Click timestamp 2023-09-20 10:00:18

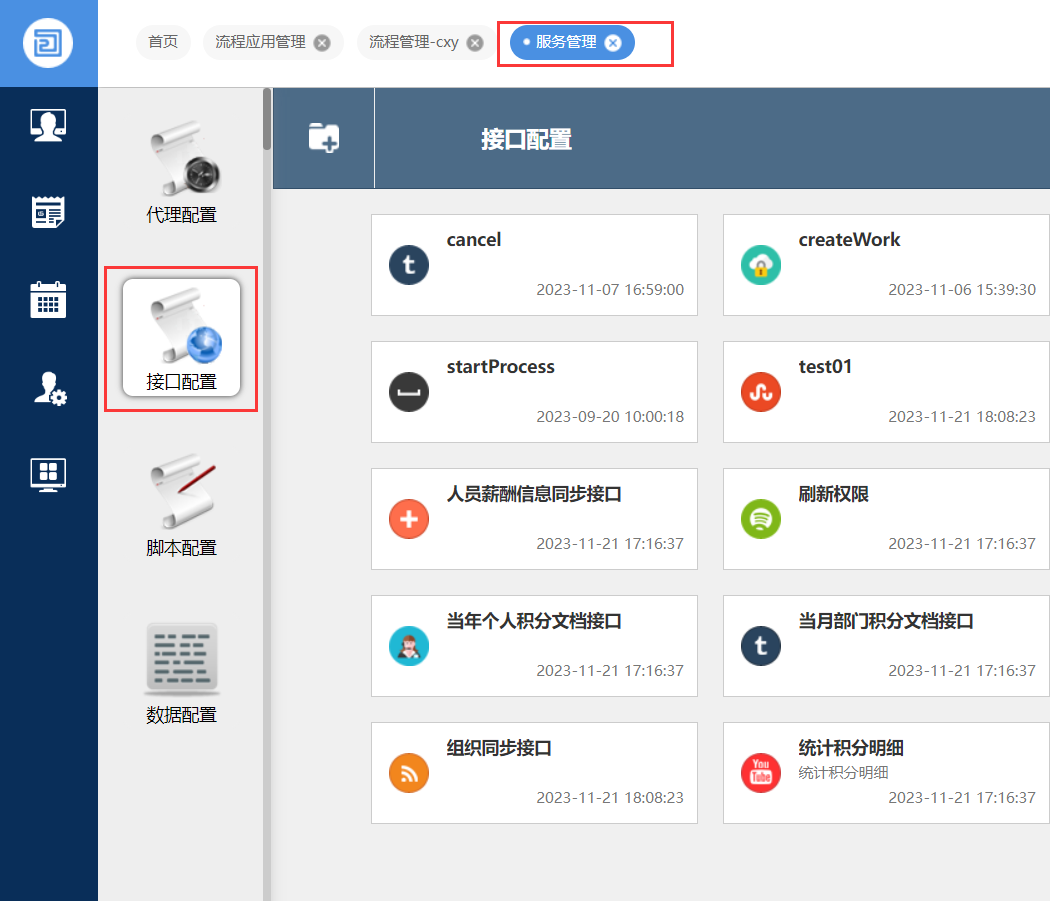[610, 417]
